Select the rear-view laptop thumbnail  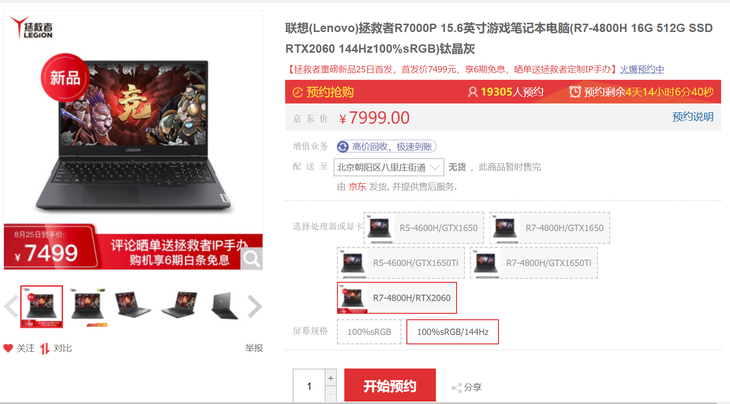click(x=225, y=306)
